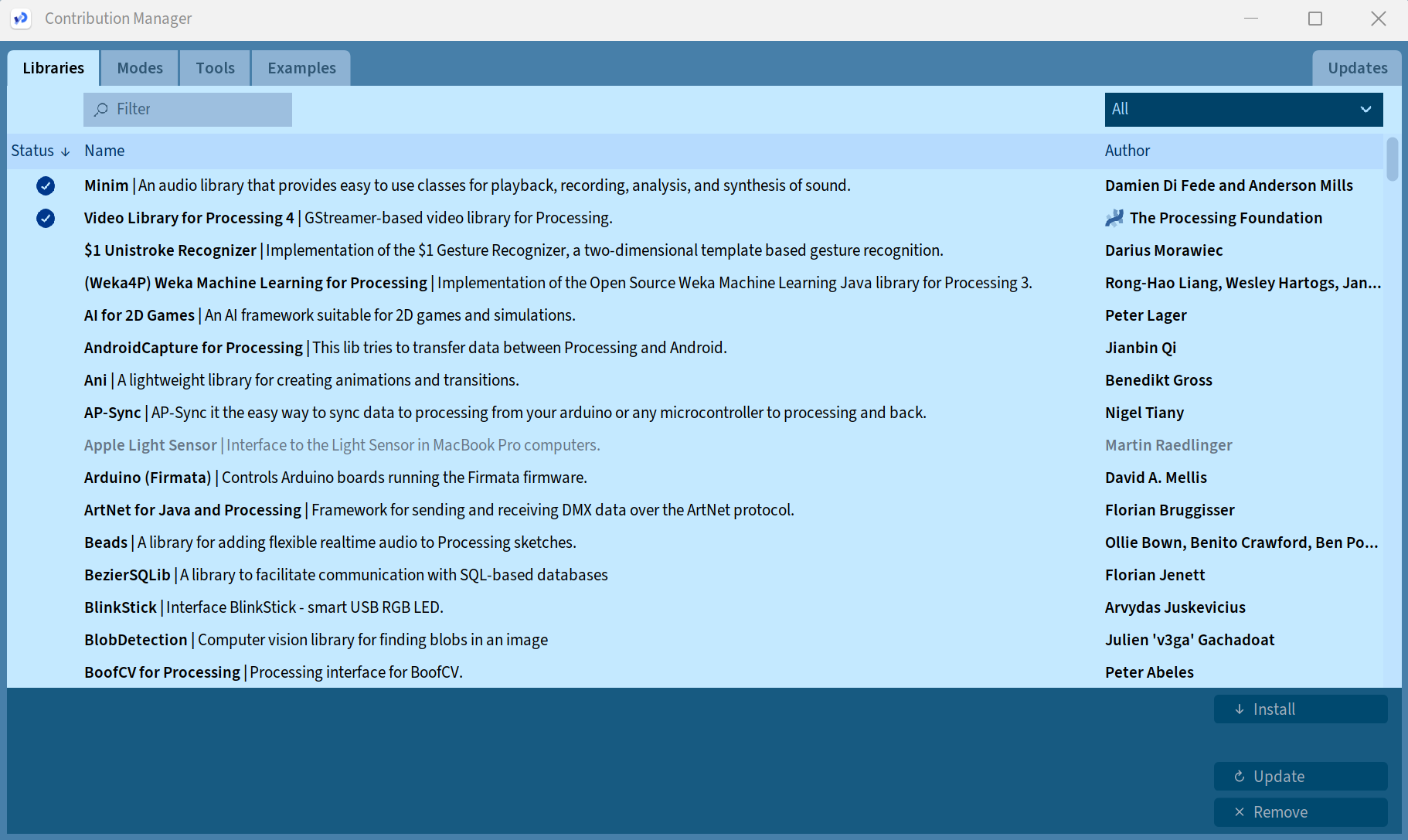The height and width of the screenshot is (840, 1408).
Task: Click the installed checkmark beside Video Library
Action: click(46, 218)
